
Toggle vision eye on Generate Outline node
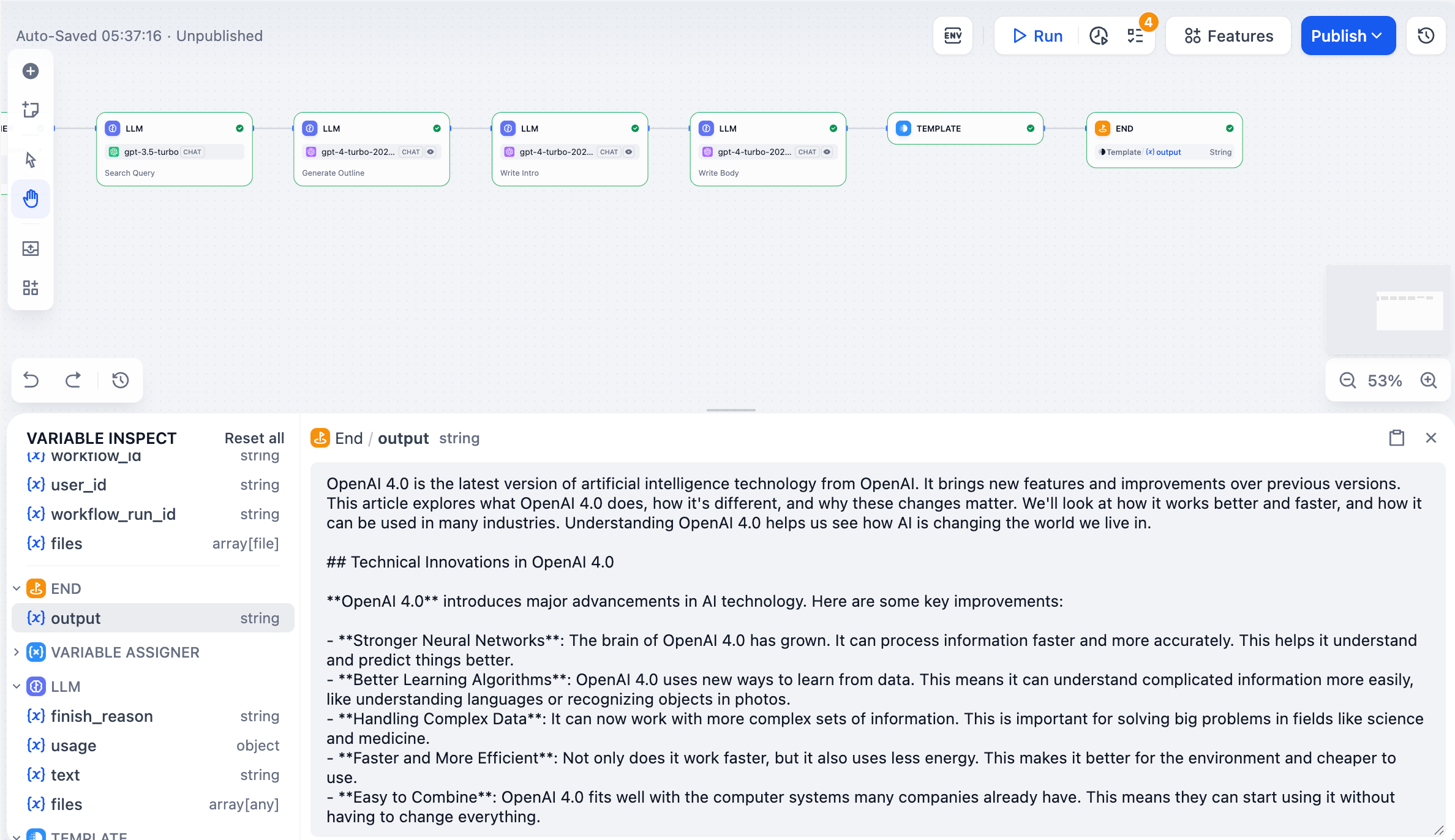tap(430, 152)
